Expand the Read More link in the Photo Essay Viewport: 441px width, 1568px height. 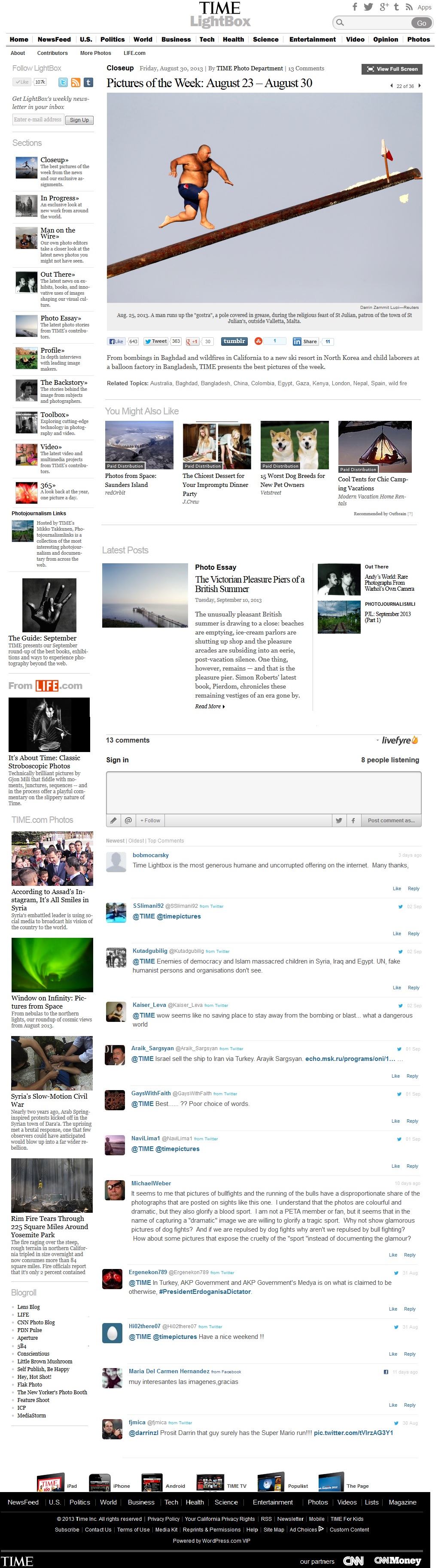(x=210, y=706)
